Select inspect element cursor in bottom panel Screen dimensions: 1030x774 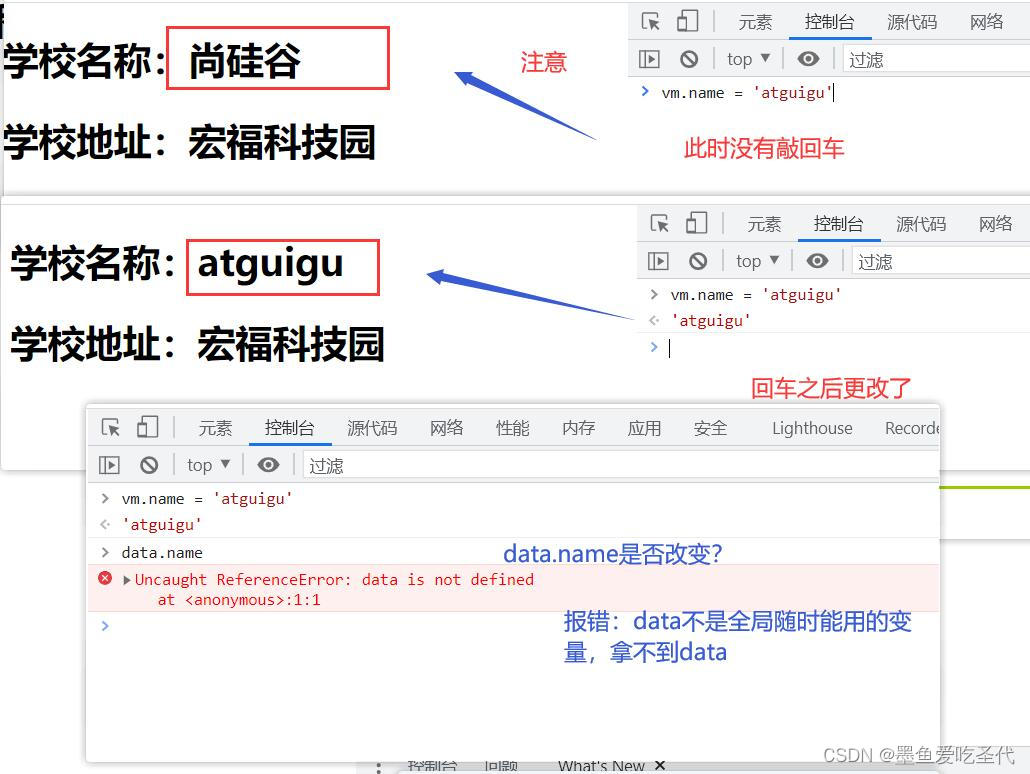point(110,427)
